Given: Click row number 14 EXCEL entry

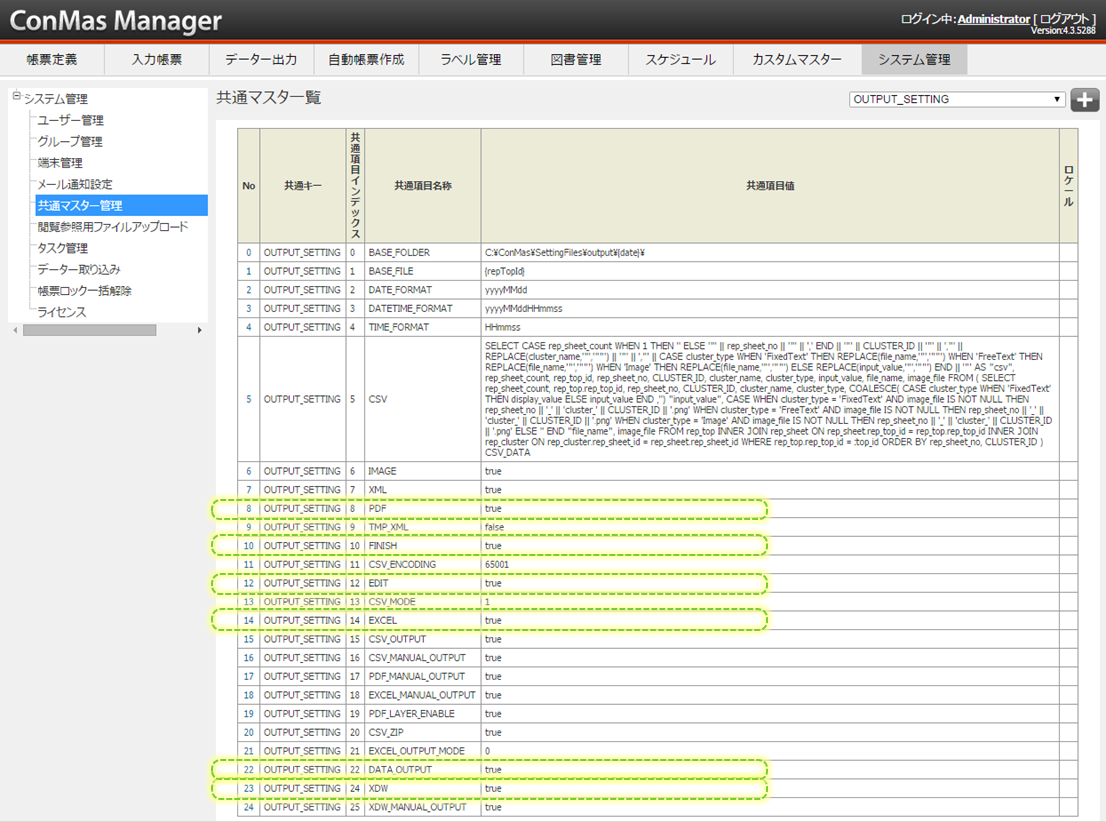Looking at the screenshot, I should 249,620.
